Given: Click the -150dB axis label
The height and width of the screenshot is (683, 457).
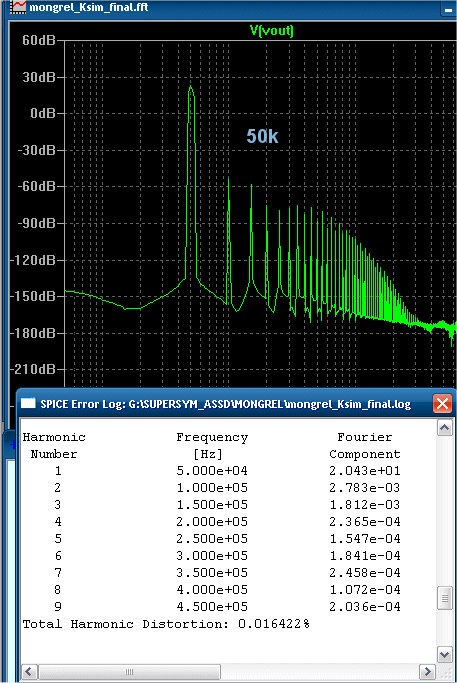Looking at the screenshot, I should point(33,296).
